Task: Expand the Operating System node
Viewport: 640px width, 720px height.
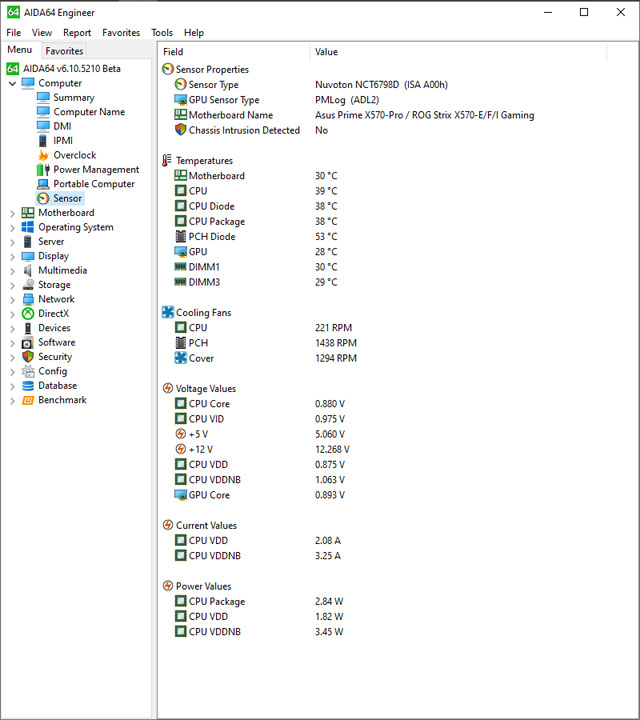Action: 12,227
